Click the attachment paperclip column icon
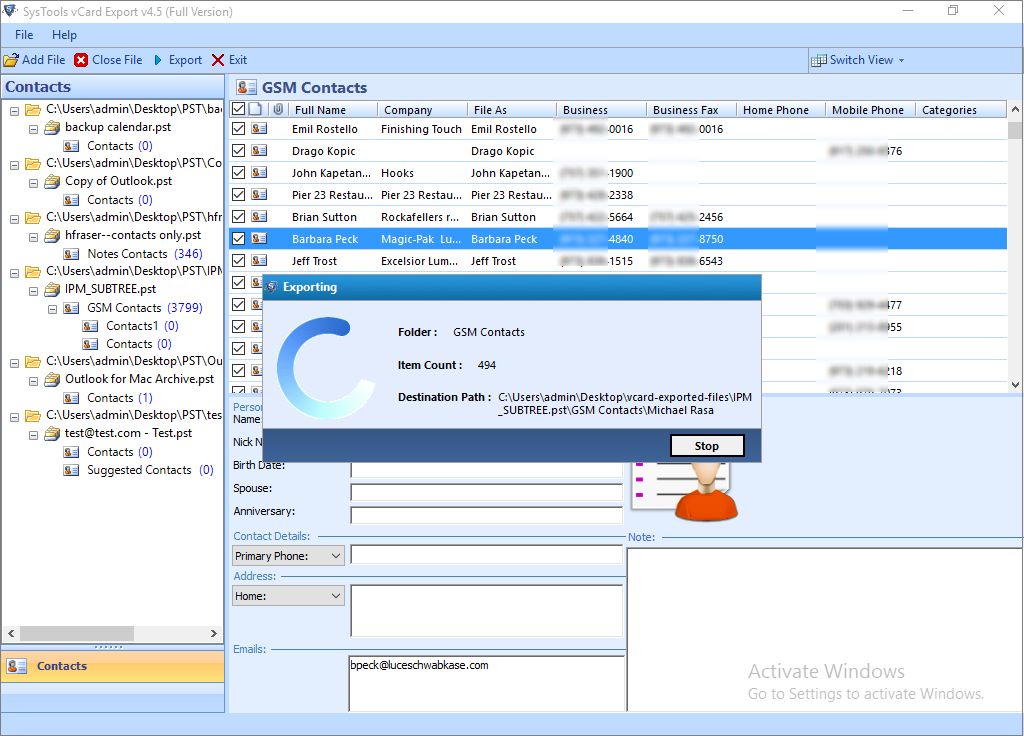 point(278,109)
